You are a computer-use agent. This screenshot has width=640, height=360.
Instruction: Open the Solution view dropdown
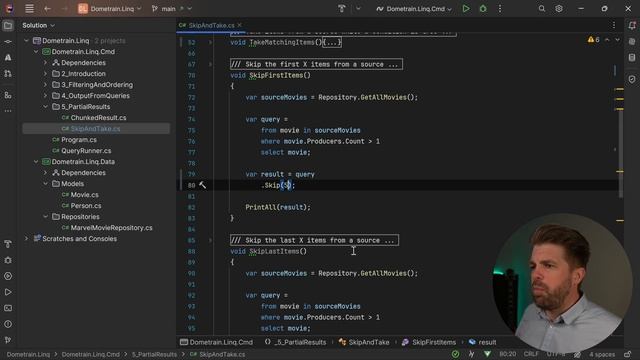tap(38, 25)
